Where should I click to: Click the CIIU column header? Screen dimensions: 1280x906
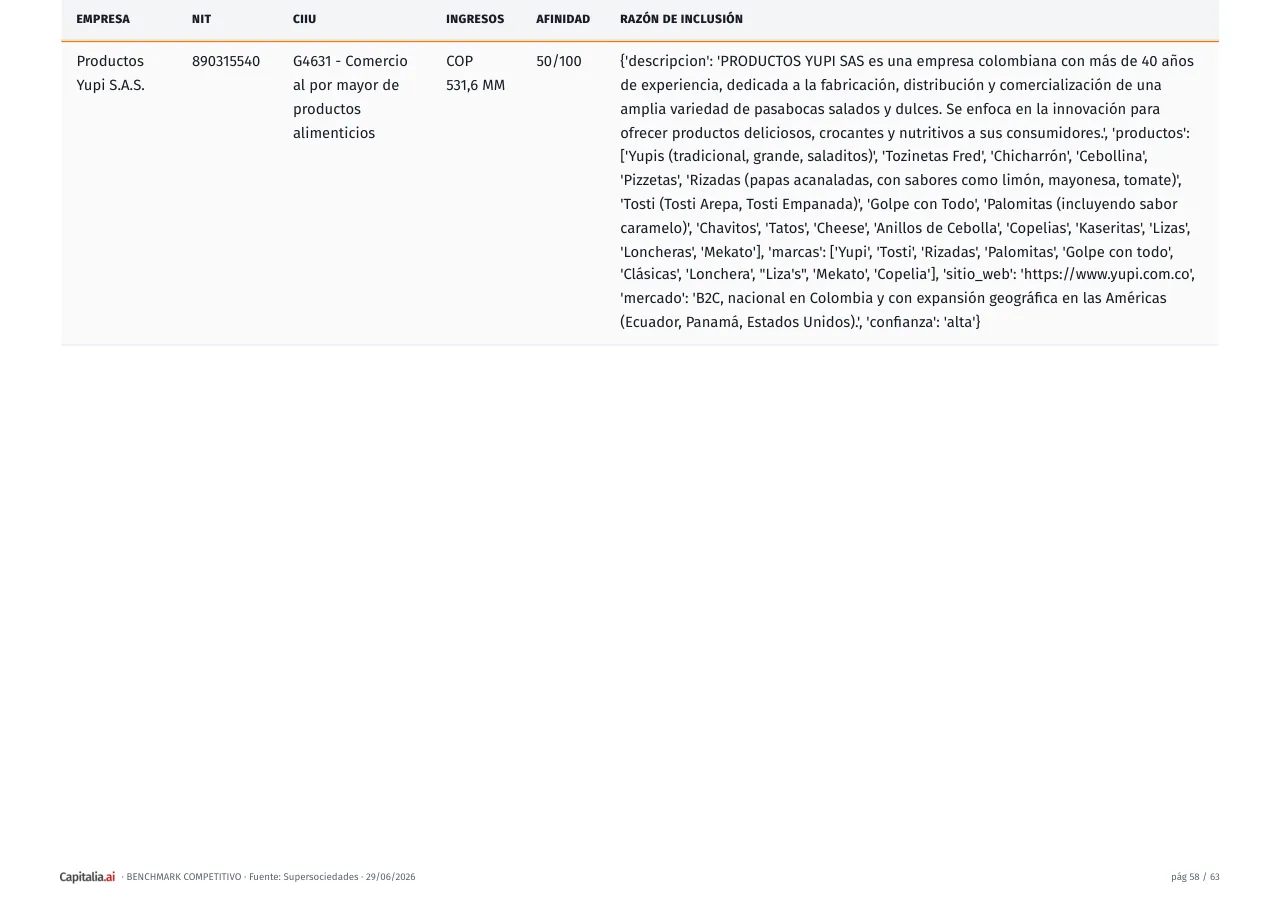coord(304,19)
